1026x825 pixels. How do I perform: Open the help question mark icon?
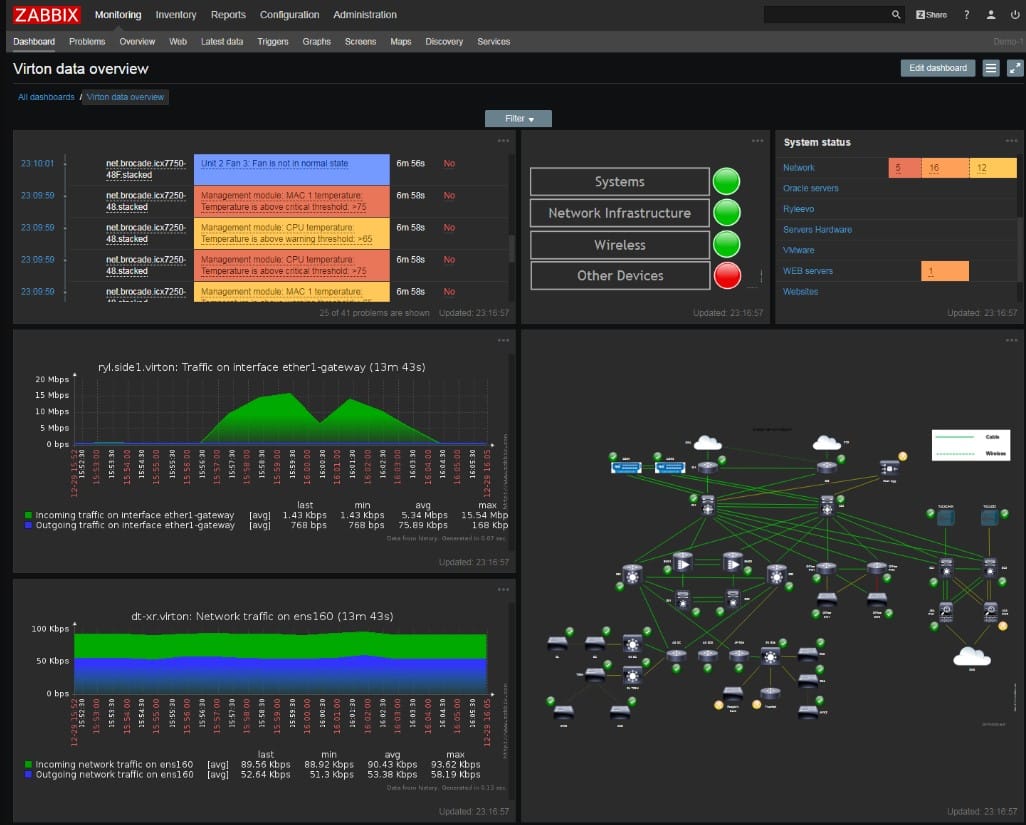point(966,14)
